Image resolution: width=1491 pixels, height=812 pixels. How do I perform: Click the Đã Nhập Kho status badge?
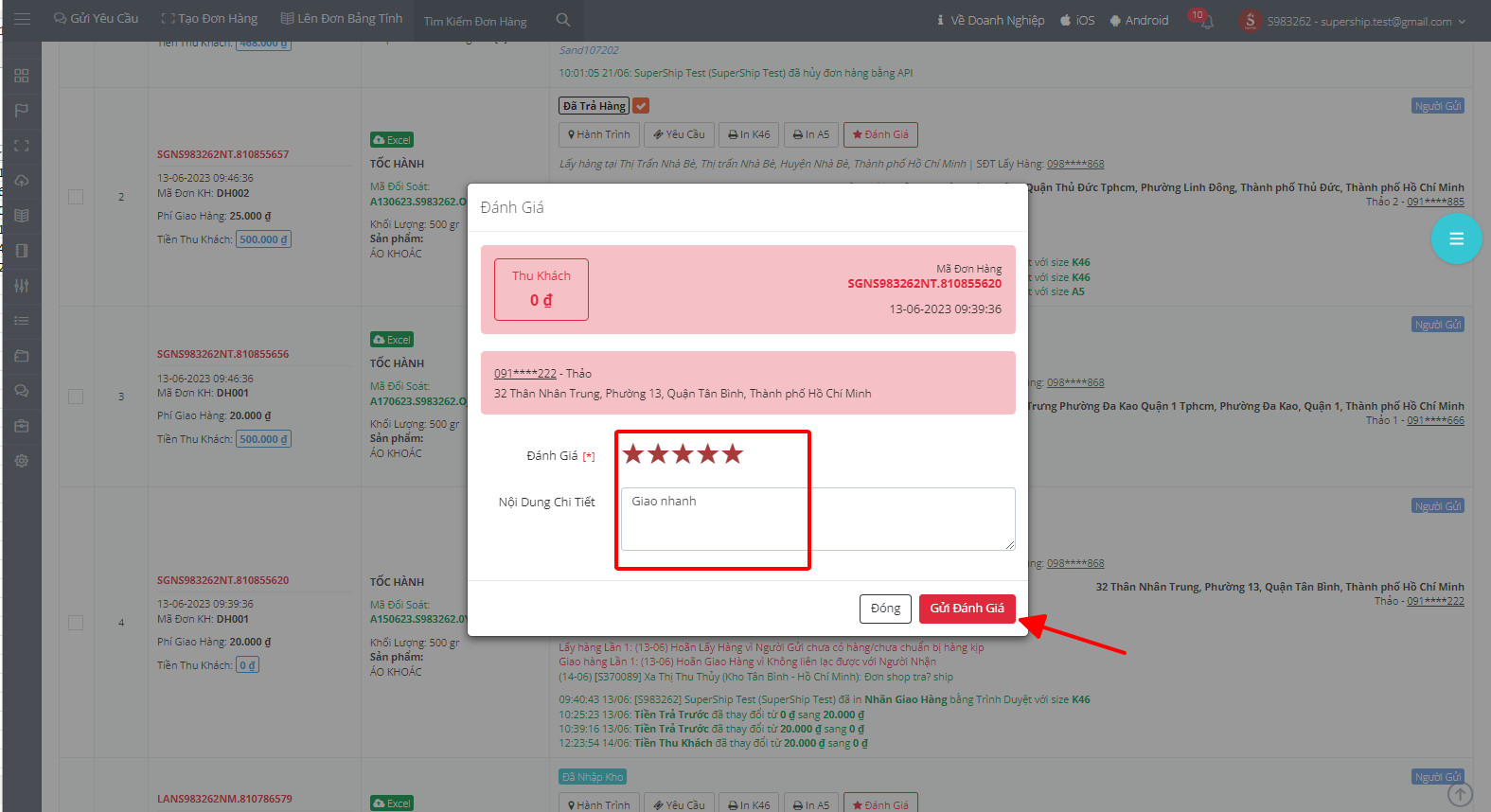click(593, 777)
